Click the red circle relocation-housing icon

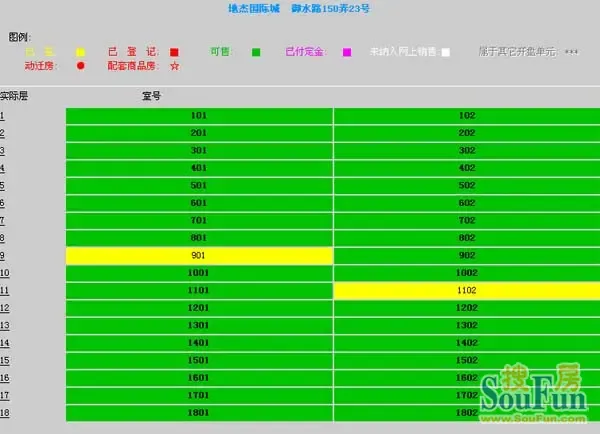[80, 66]
